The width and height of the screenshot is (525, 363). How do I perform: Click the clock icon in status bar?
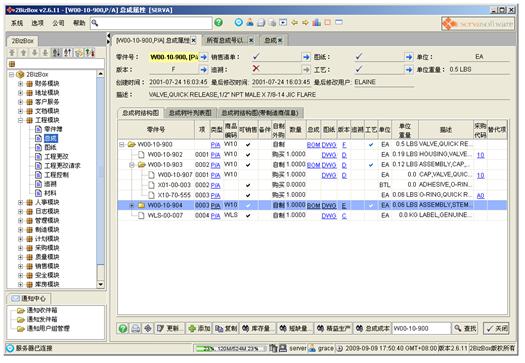pyautogui.click(x=340, y=349)
